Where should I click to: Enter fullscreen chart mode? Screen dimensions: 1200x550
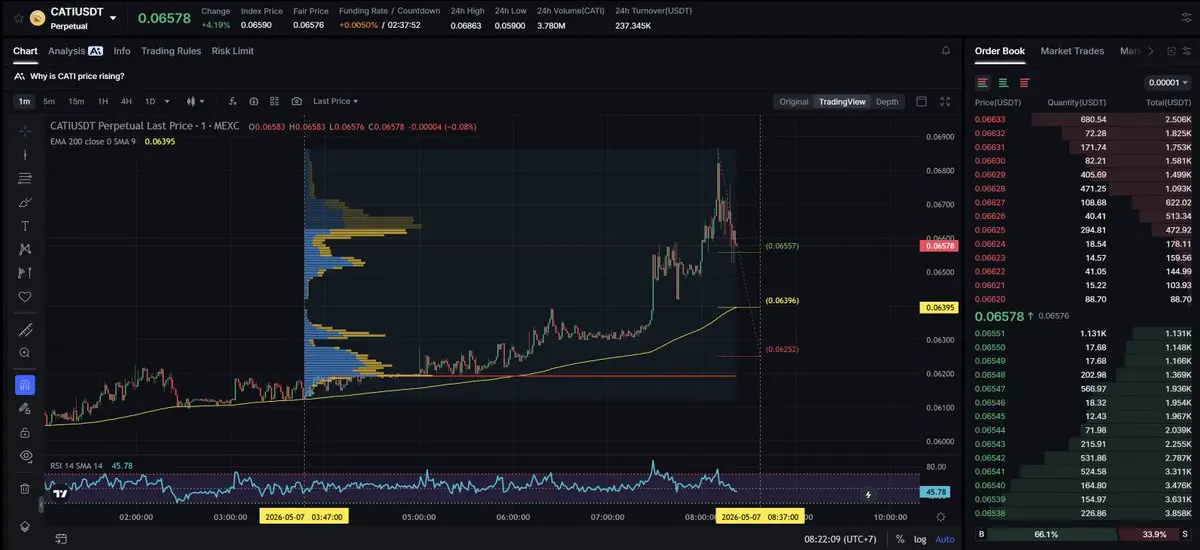point(946,101)
